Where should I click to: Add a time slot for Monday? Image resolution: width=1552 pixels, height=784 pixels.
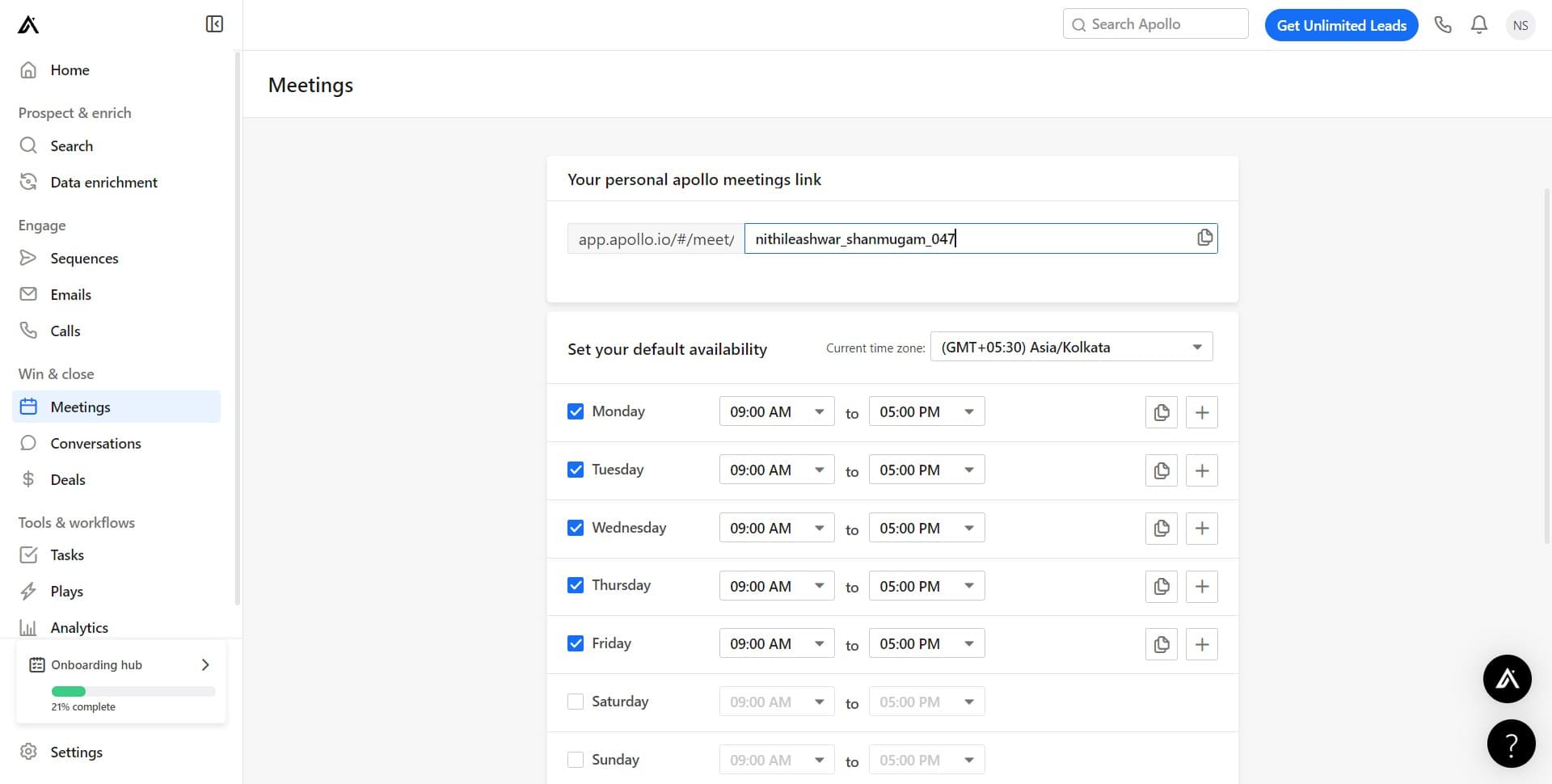[1202, 412]
